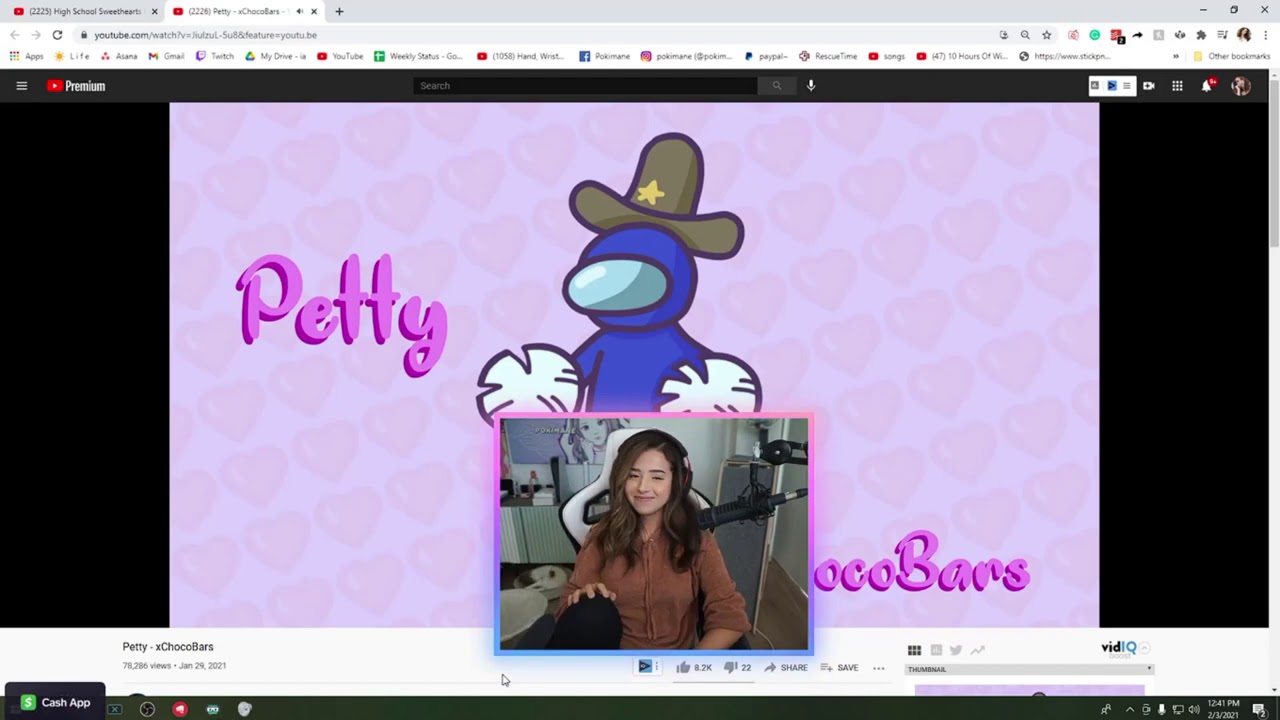Run search with the magnifier button

coord(776,86)
